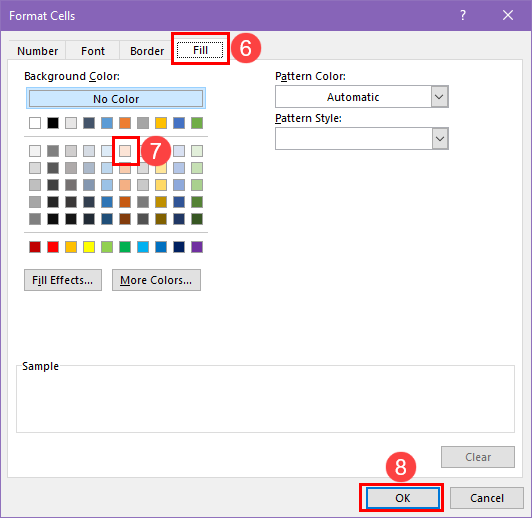Viewport: 532px width, 518px height.
Task: Select the Fill tab
Action: pos(200,50)
